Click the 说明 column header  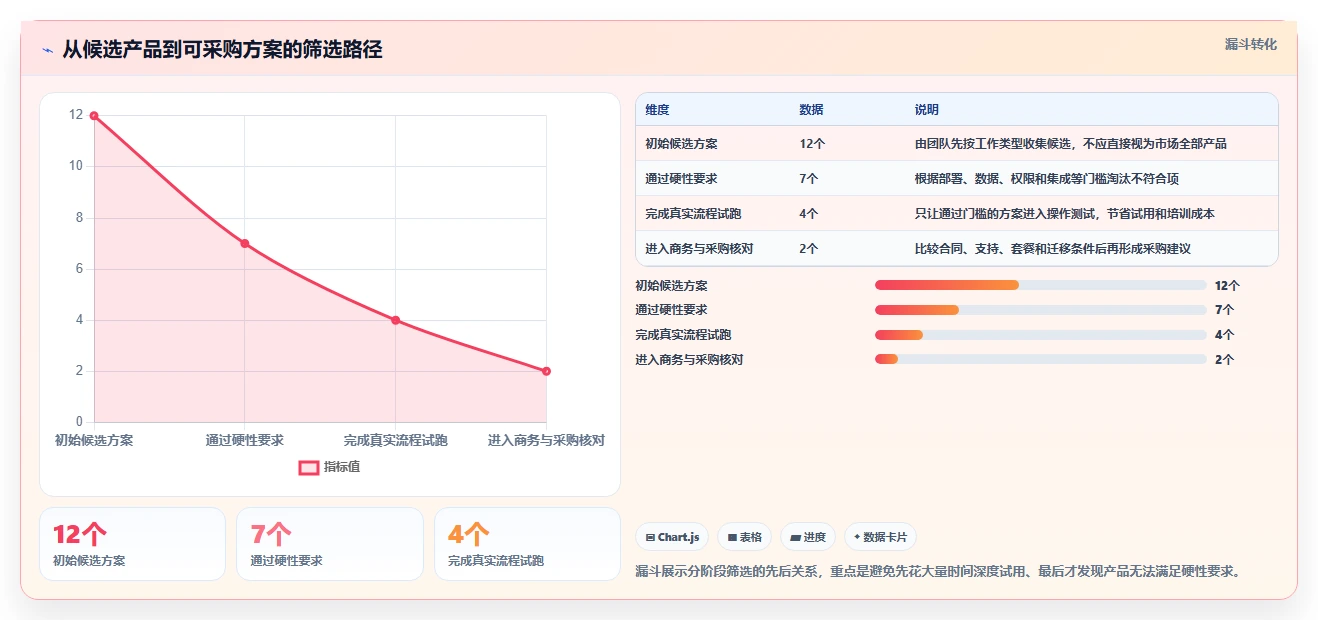pos(927,109)
